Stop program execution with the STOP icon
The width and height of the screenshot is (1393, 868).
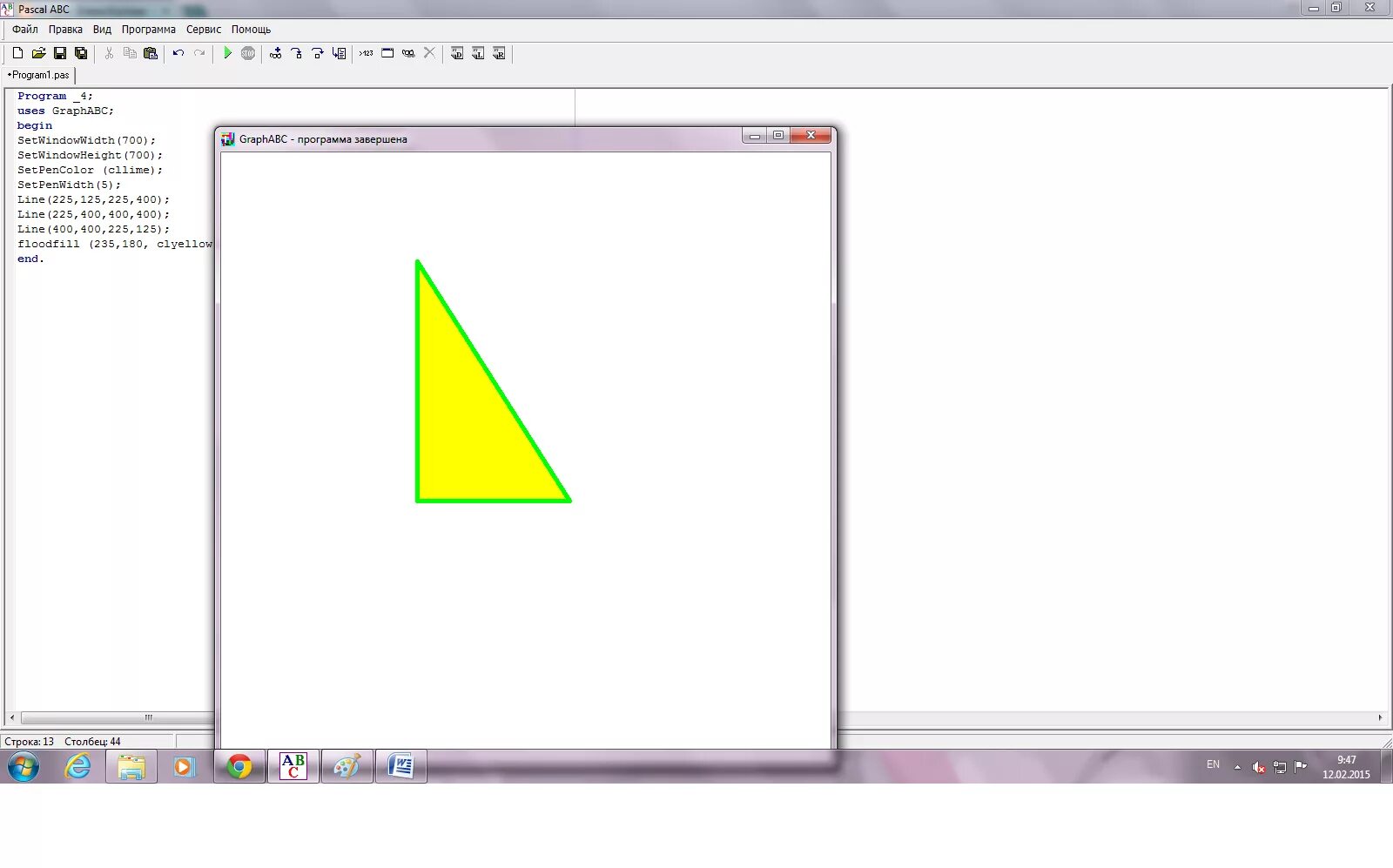click(248, 53)
